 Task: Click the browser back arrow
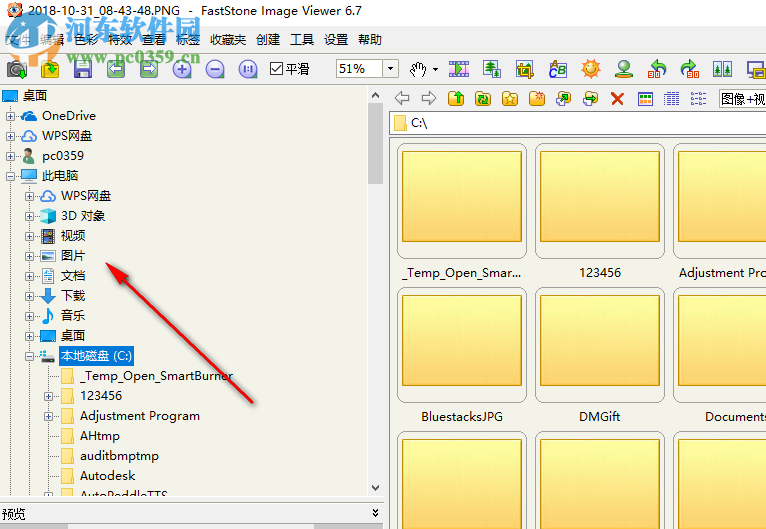pos(402,98)
